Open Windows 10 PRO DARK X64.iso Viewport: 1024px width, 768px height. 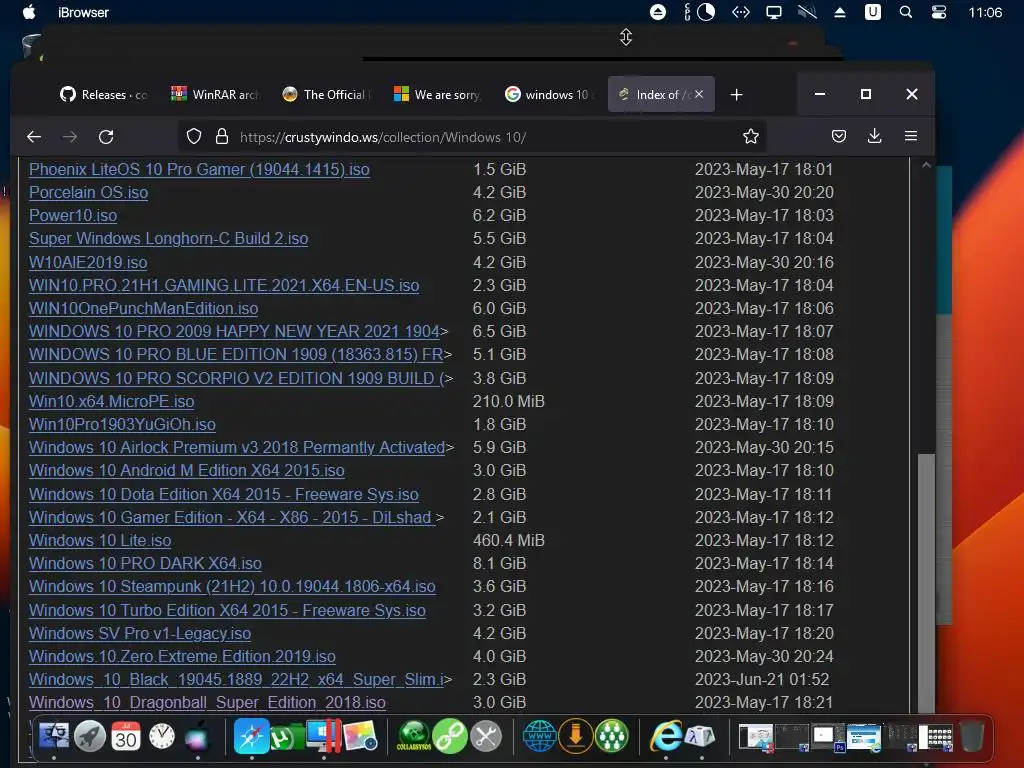145,563
